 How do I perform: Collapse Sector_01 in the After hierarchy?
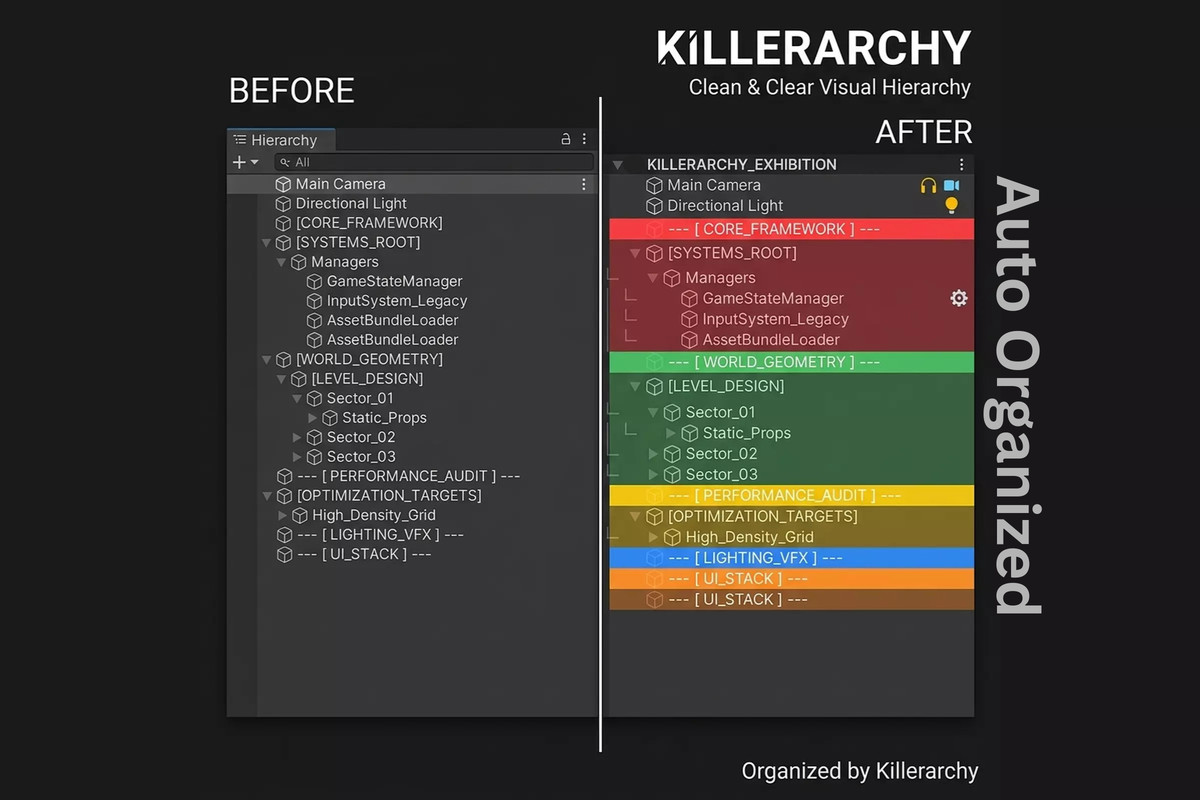tap(652, 412)
